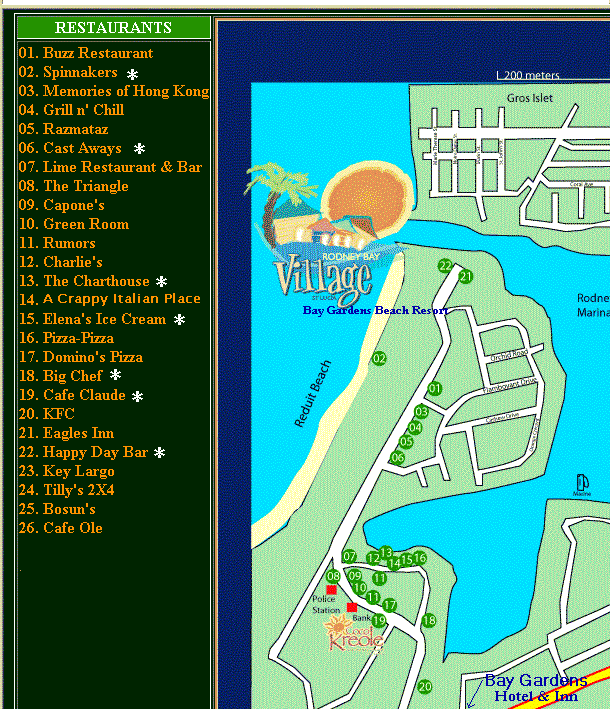Click the red Bank square marker
Viewport: 610px width, 709px height.
click(x=352, y=607)
